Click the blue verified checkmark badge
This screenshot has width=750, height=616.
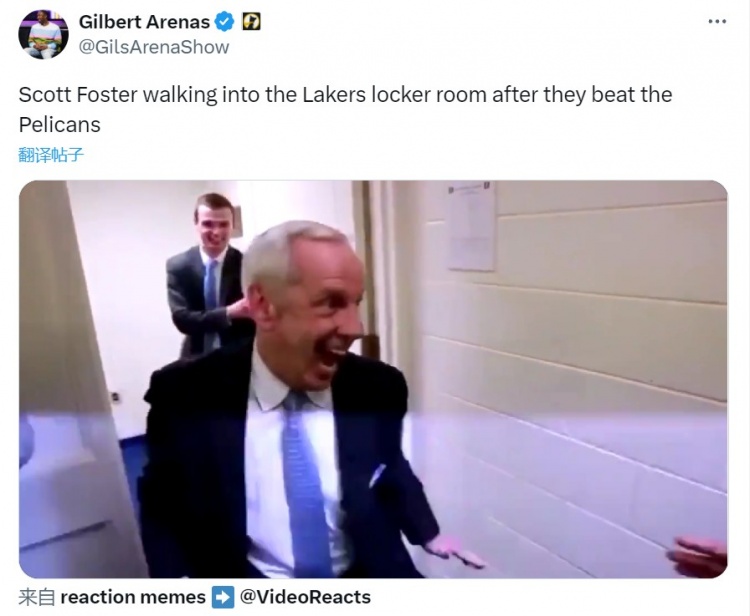(224, 22)
